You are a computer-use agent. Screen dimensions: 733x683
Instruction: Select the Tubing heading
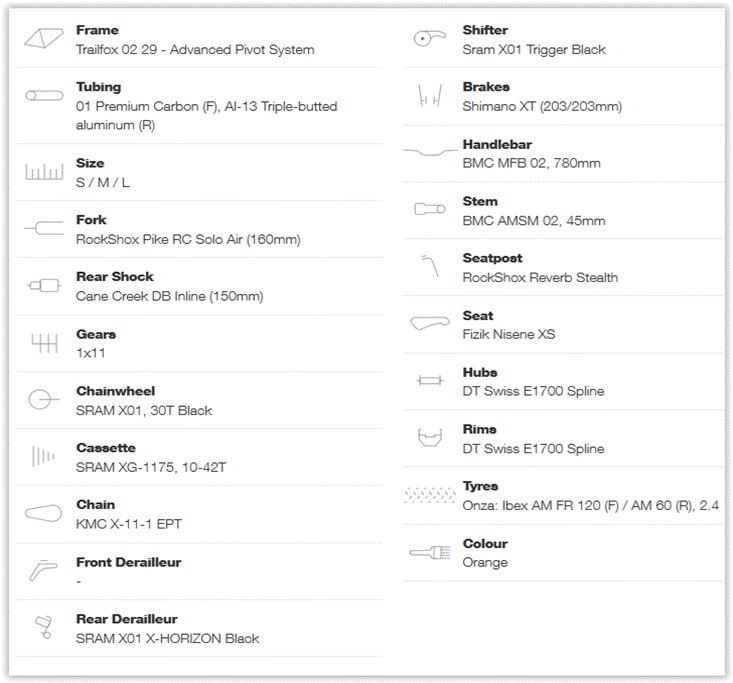[98, 87]
